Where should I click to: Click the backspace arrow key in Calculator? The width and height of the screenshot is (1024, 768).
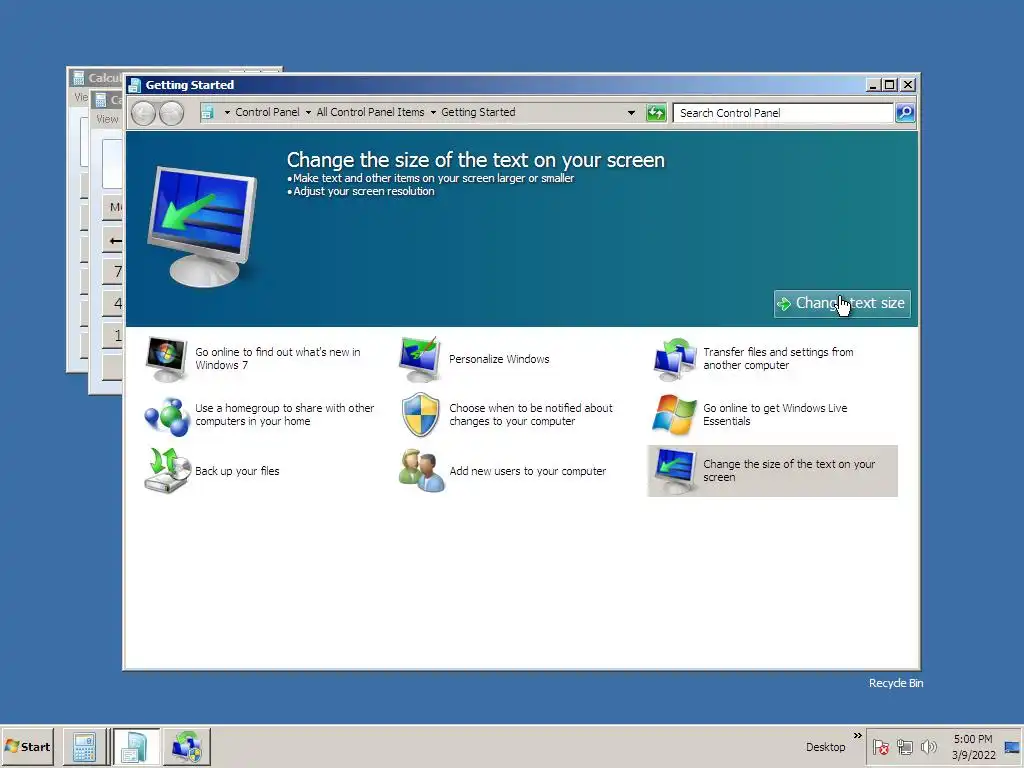tap(114, 240)
